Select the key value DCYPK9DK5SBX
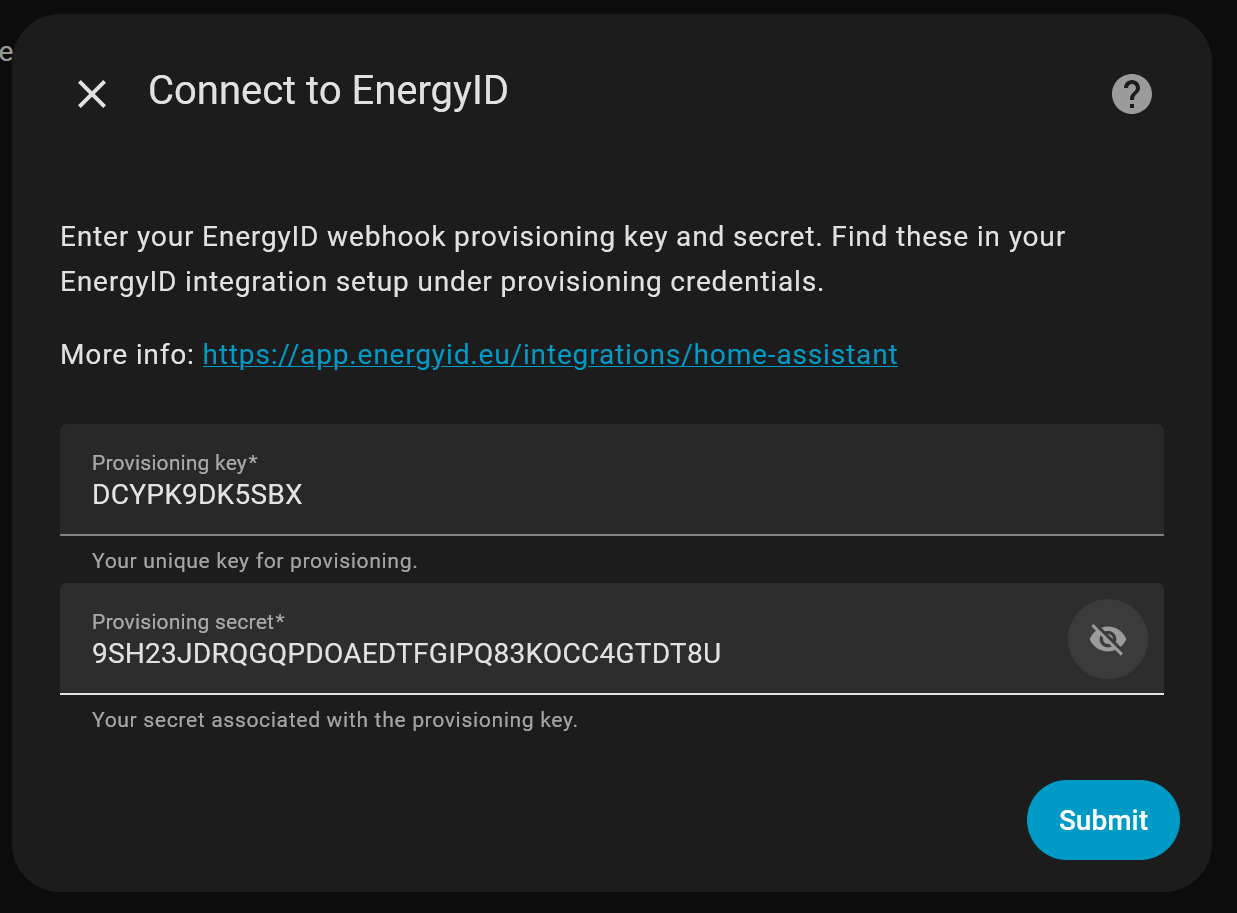This screenshot has height=913, width=1237. click(197, 493)
